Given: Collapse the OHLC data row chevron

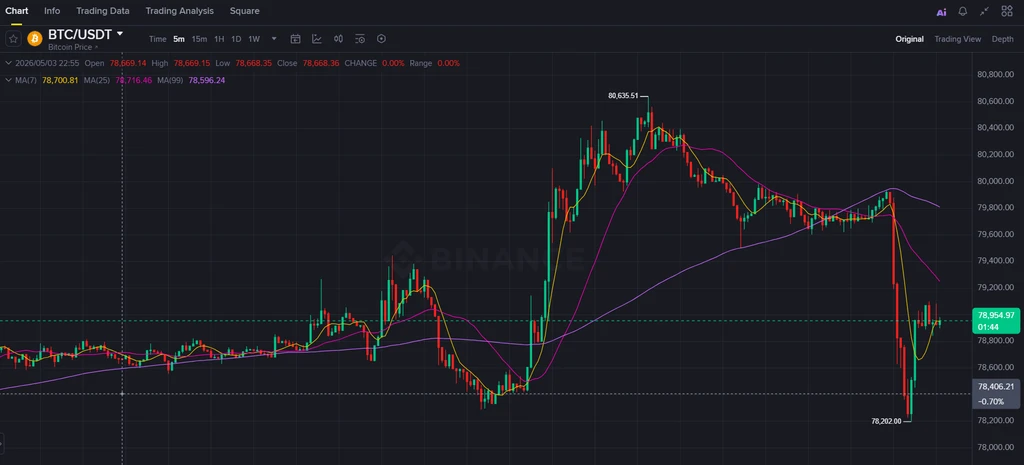Looking at the screenshot, I should 8,63.
